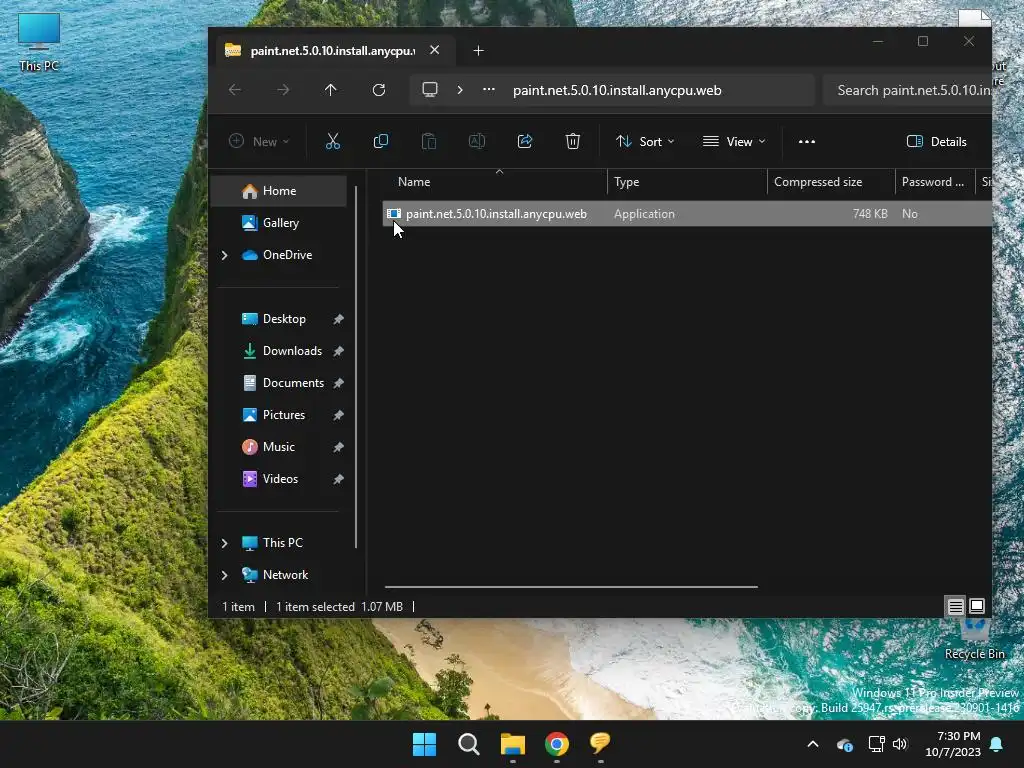Click File Explorer taskbar icon
This screenshot has height=768, width=1024.
(513, 744)
